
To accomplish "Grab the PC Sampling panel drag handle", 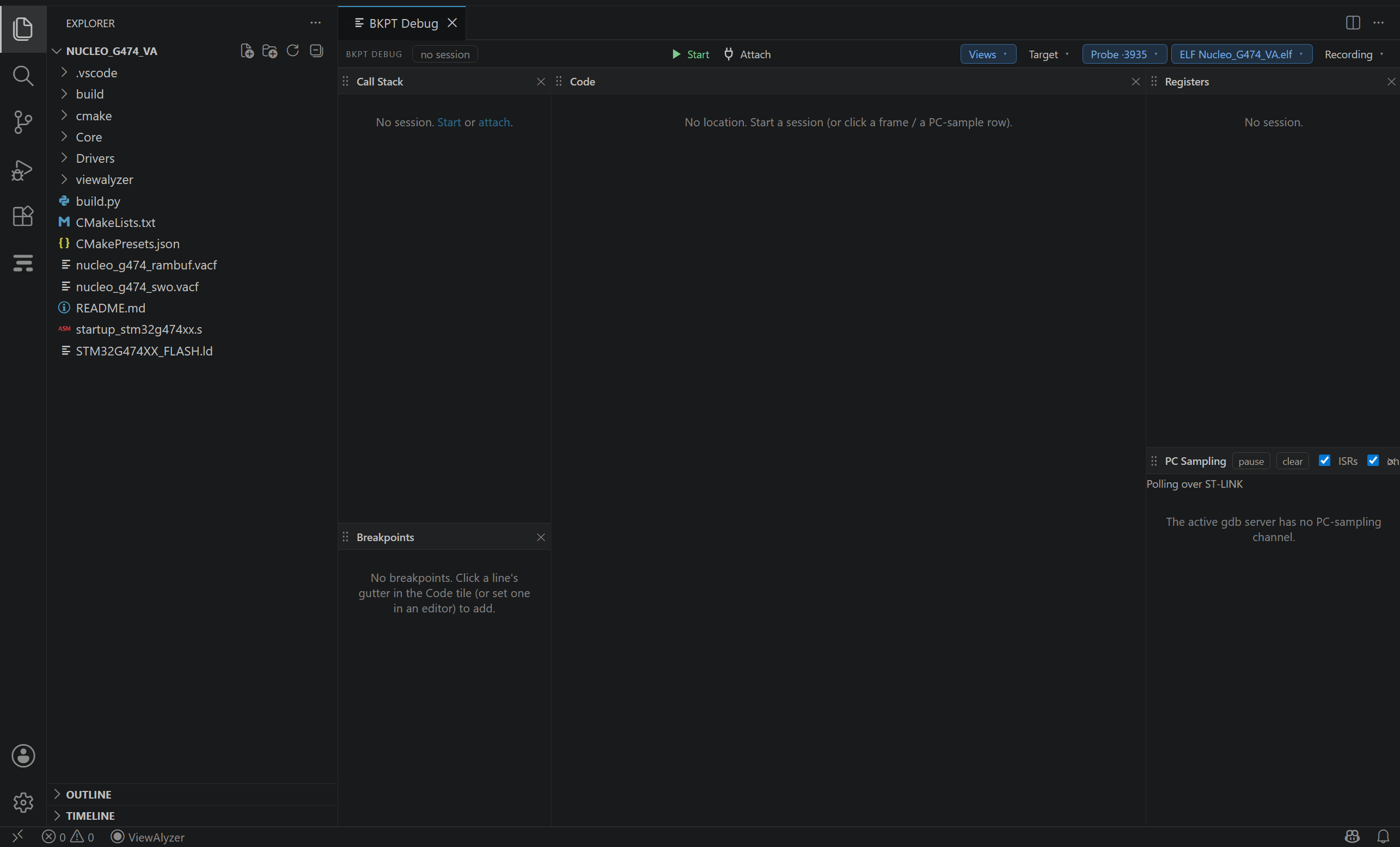I will tap(1154, 461).
